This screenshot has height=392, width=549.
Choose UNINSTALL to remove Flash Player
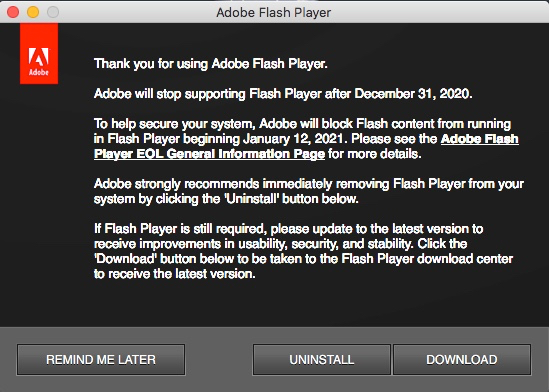321,359
